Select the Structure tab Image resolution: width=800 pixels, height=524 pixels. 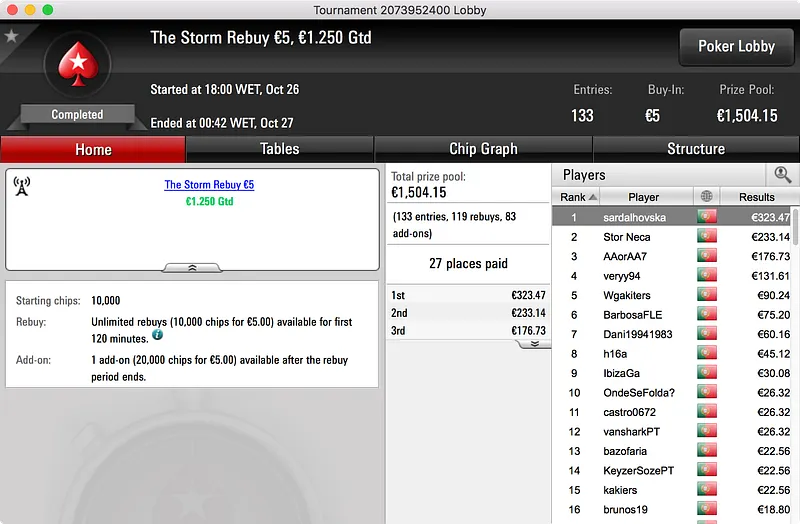tap(696, 149)
